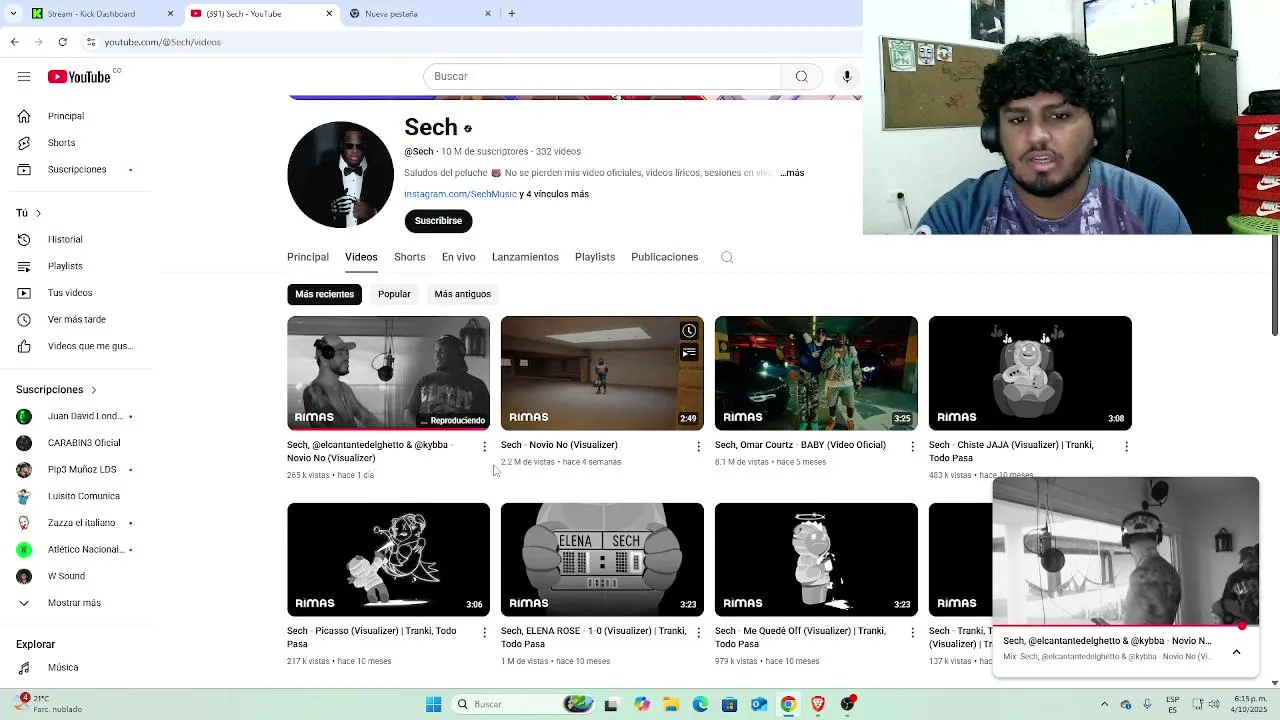Open options menu for Sech - Novio No (Visualizer)
The height and width of the screenshot is (720, 1280).
click(x=699, y=447)
